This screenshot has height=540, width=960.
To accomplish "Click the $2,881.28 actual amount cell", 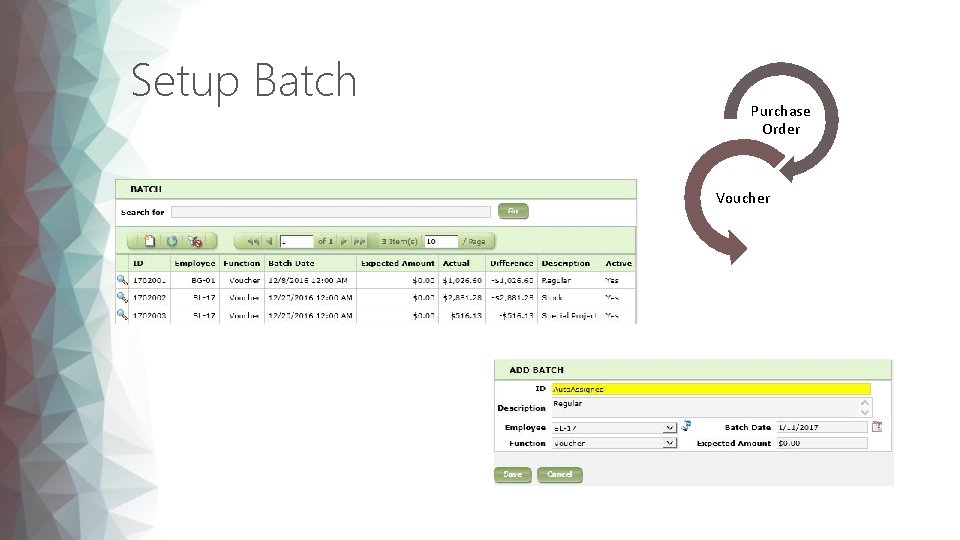I will click(x=462, y=298).
